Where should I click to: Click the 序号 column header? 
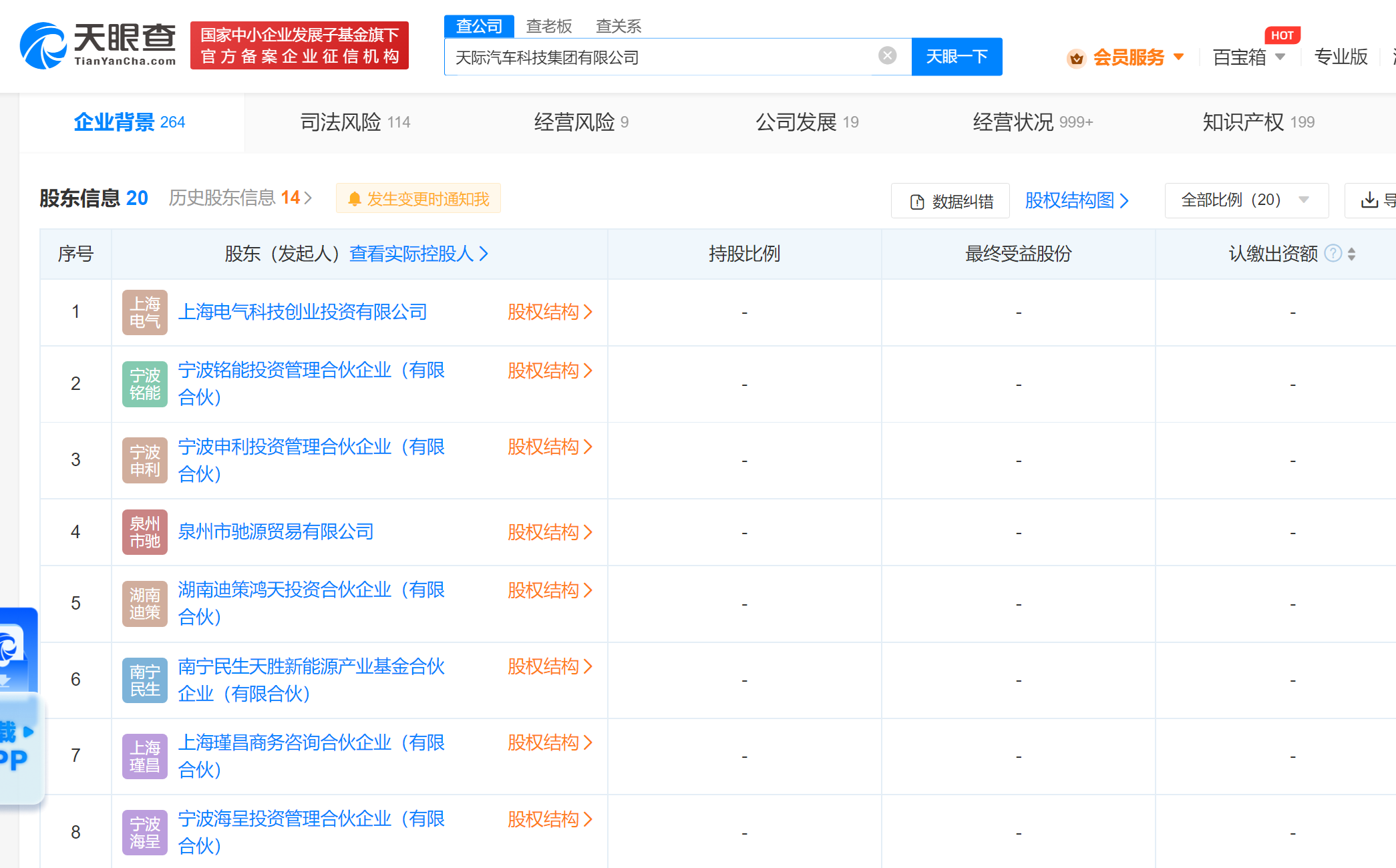pyautogui.click(x=75, y=254)
